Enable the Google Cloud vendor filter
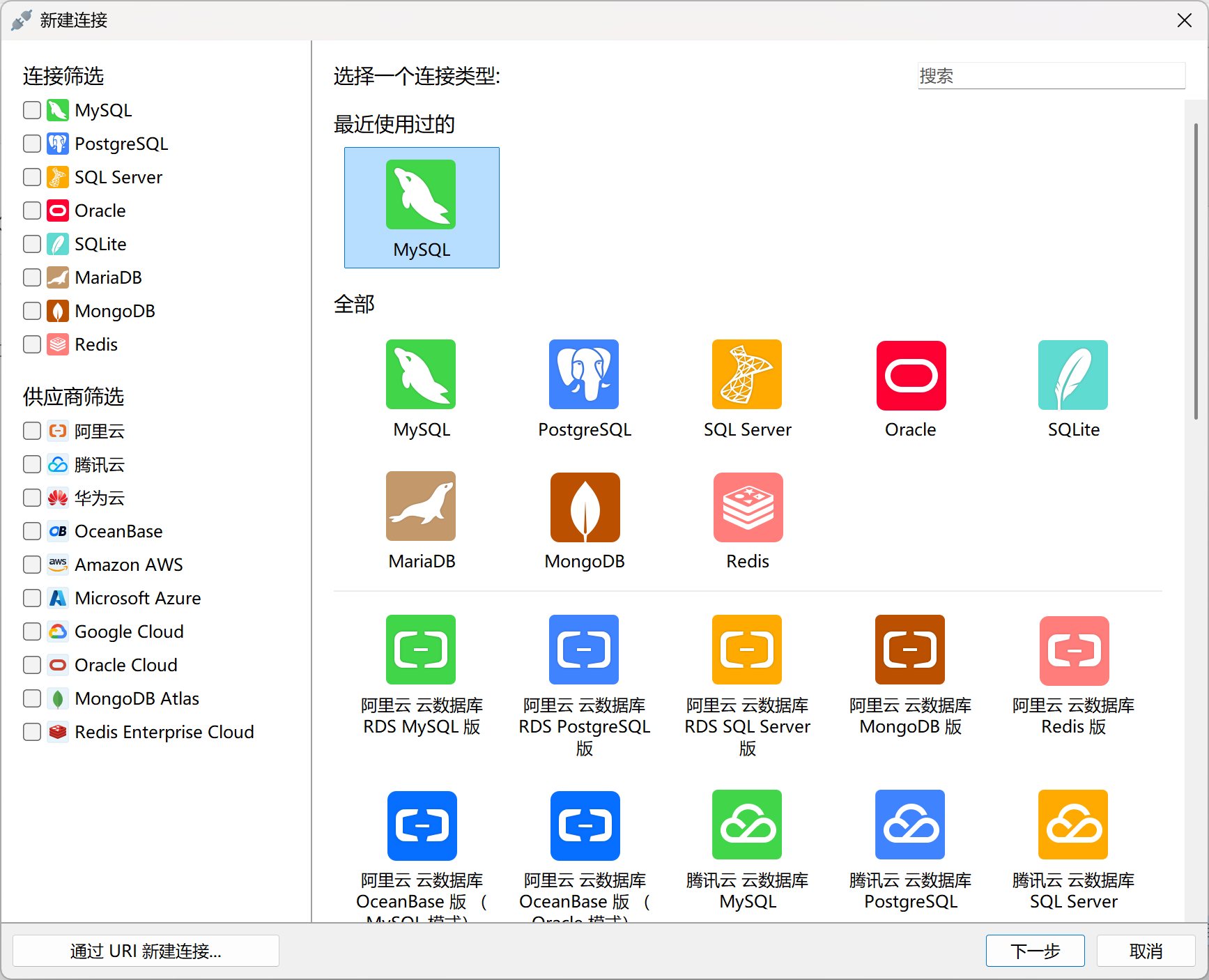Screen dimensions: 1209x980 coord(32,631)
